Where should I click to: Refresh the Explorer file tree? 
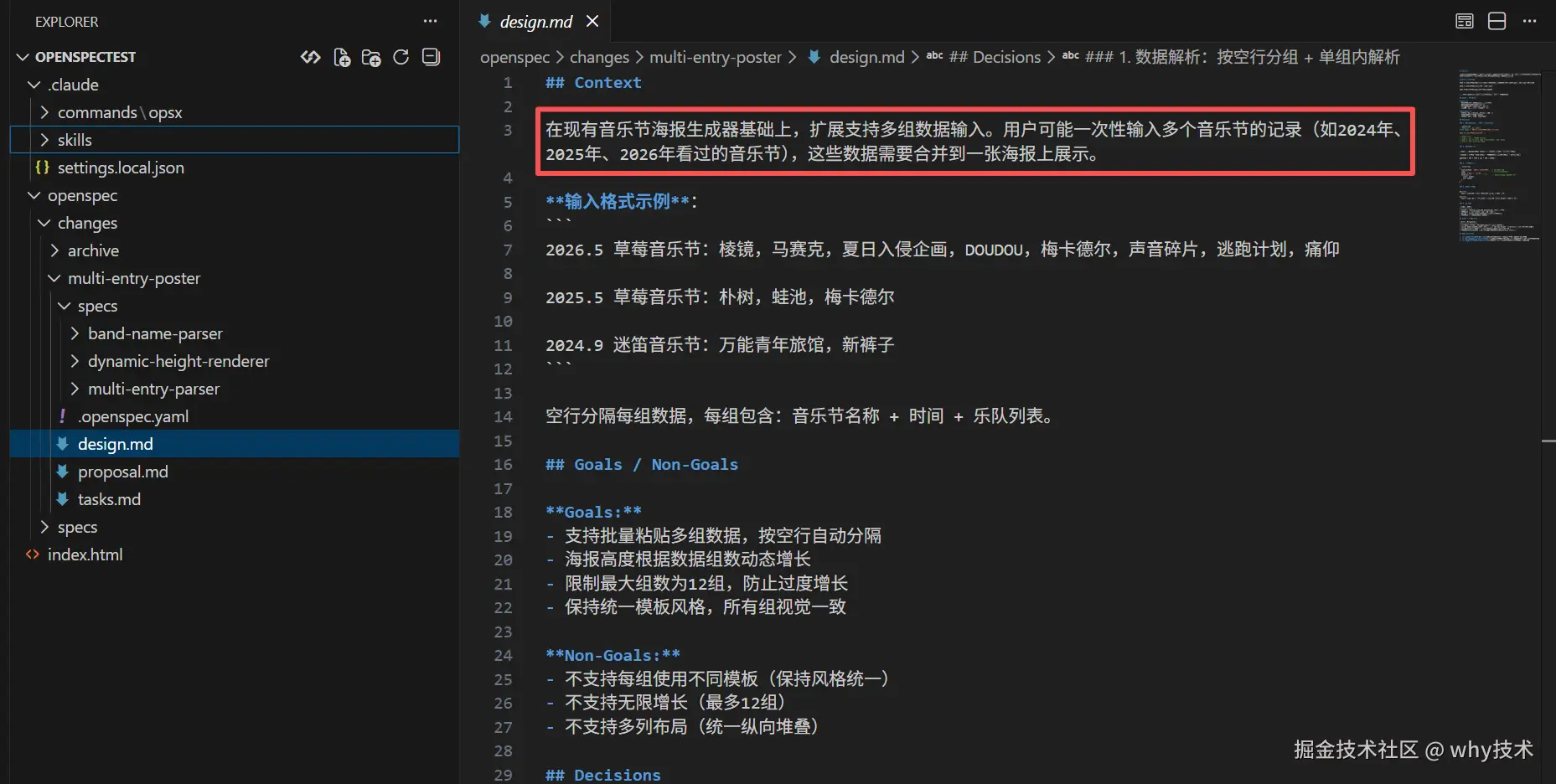[x=401, y=57]
